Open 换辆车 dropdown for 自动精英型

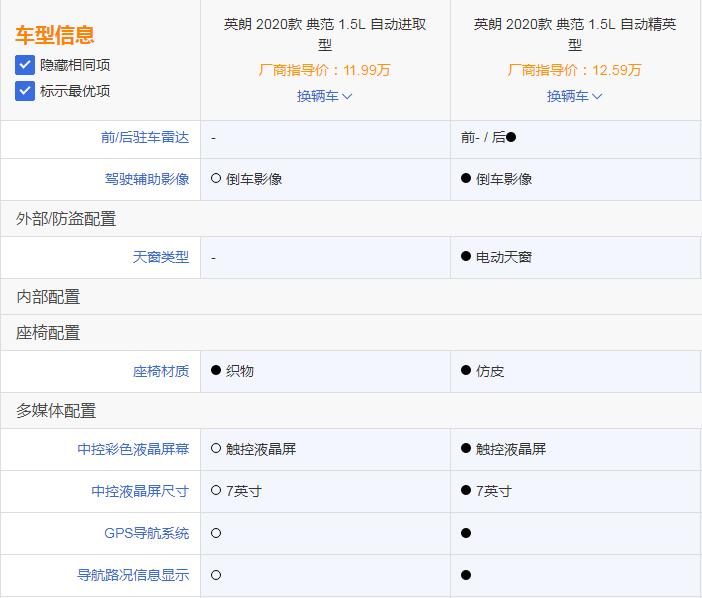(574, 96)
